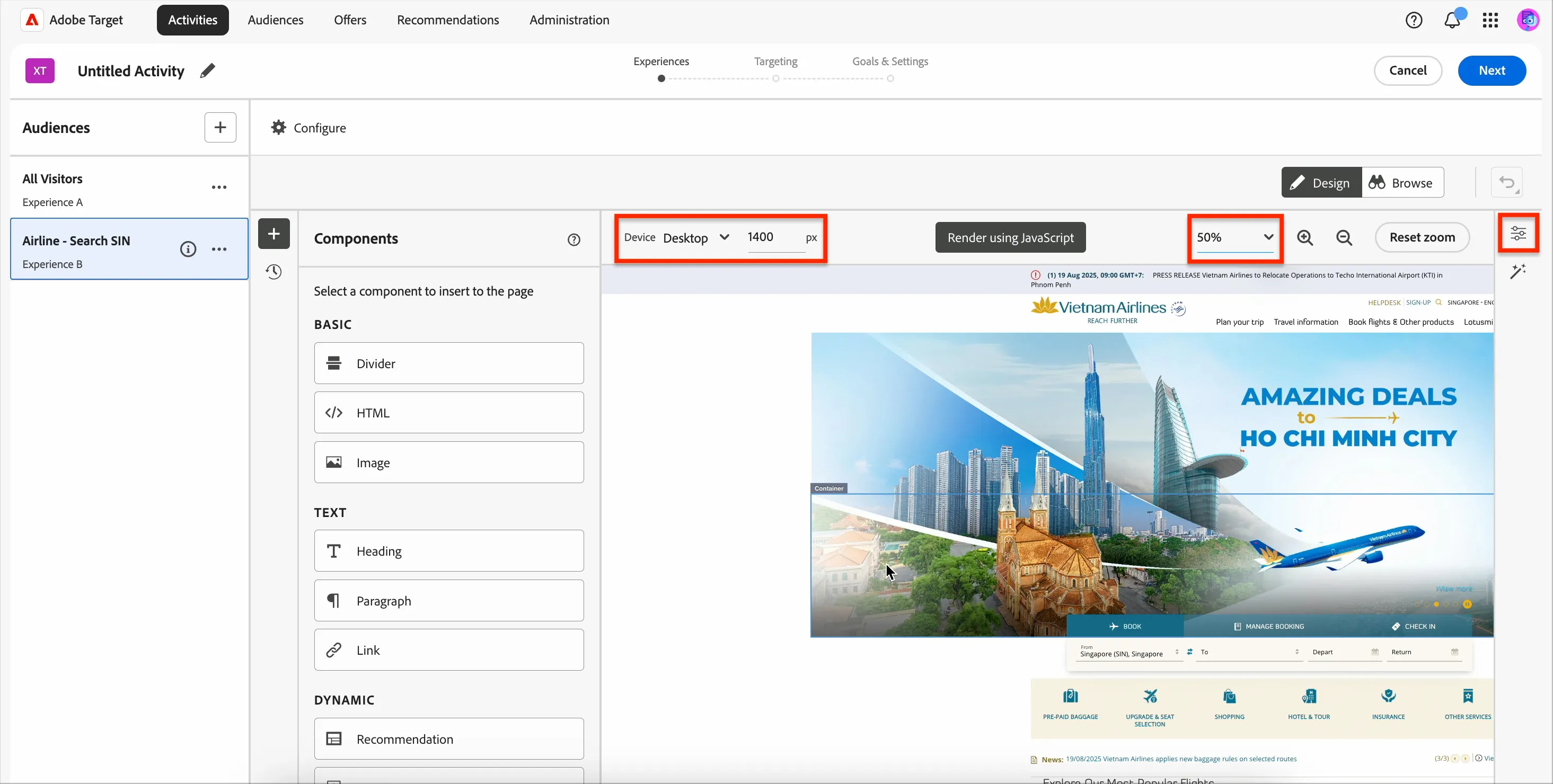
Task: Insert the Paragraph component
Action: [448, 601]
